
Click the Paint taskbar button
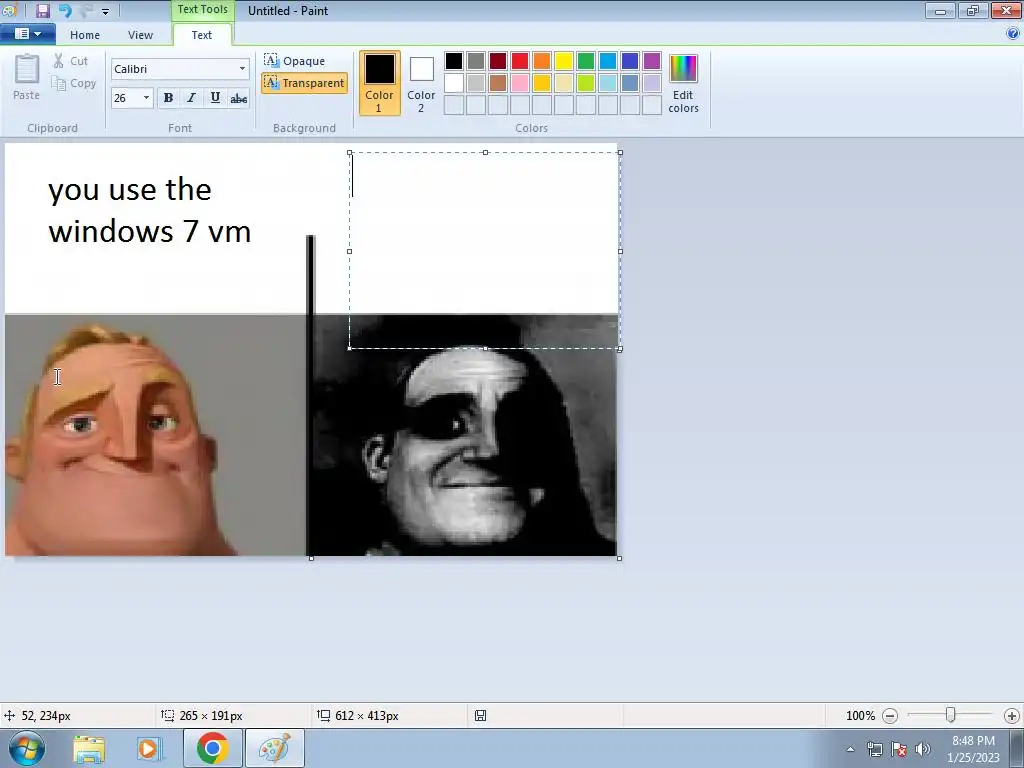point(274,748)
